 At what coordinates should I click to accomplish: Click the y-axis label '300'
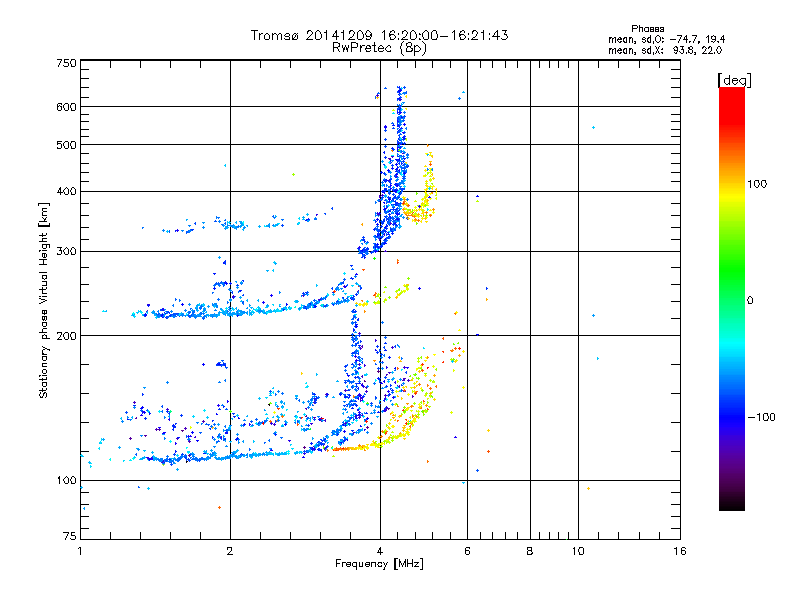pyautogui.click(x=66, y=252)
